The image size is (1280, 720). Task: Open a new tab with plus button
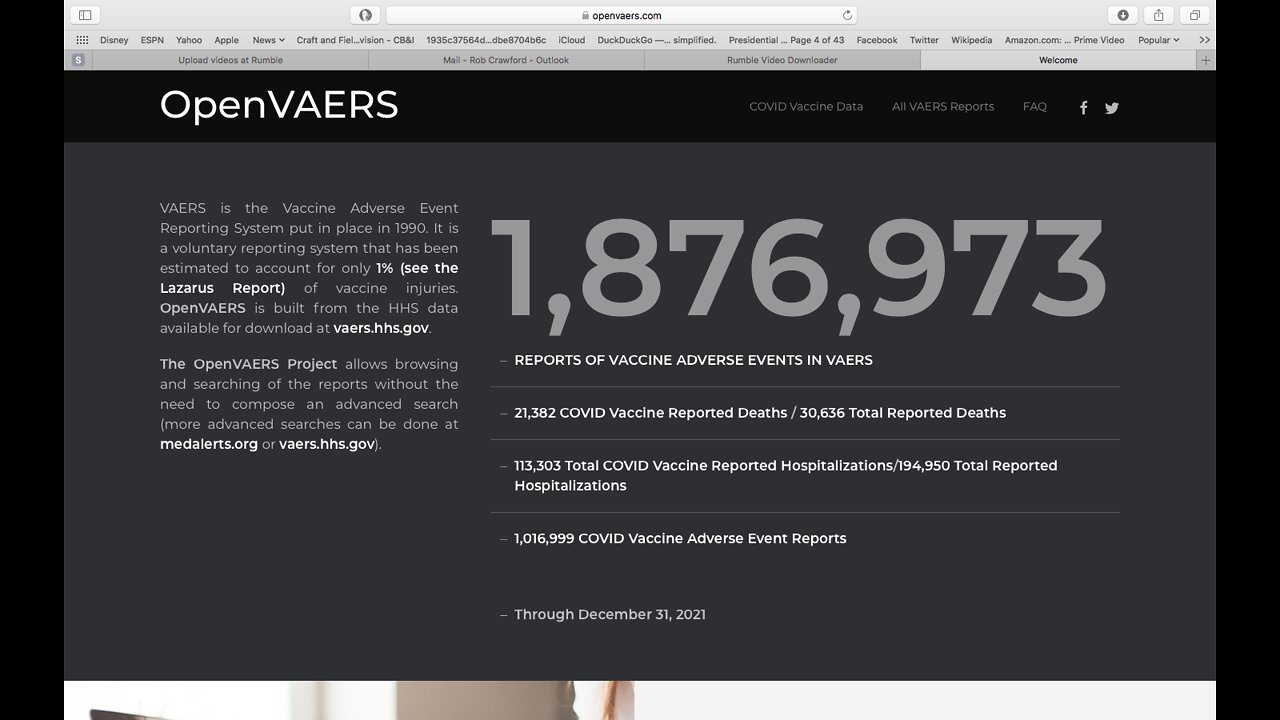coord(1206,60)
